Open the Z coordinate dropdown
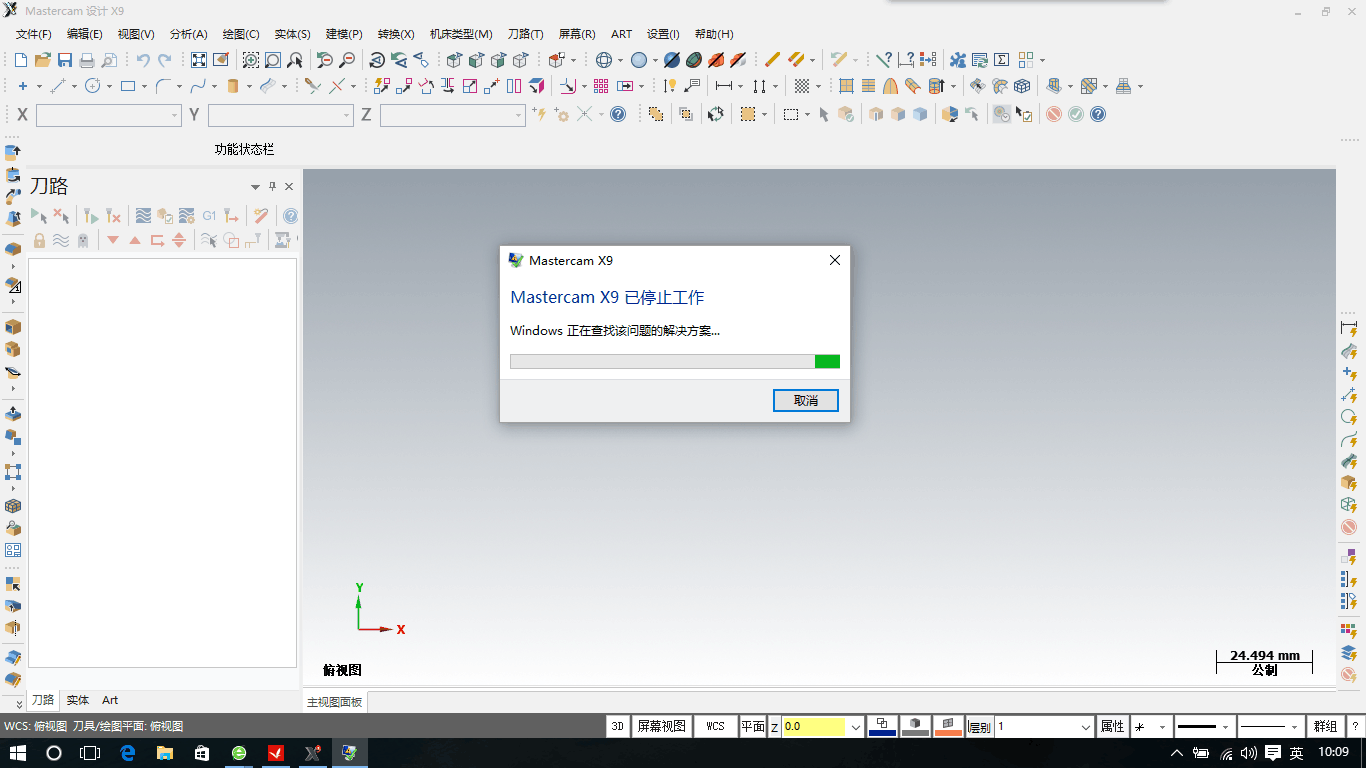Viewport: 1366px width, 768px height. click(519, 116)
